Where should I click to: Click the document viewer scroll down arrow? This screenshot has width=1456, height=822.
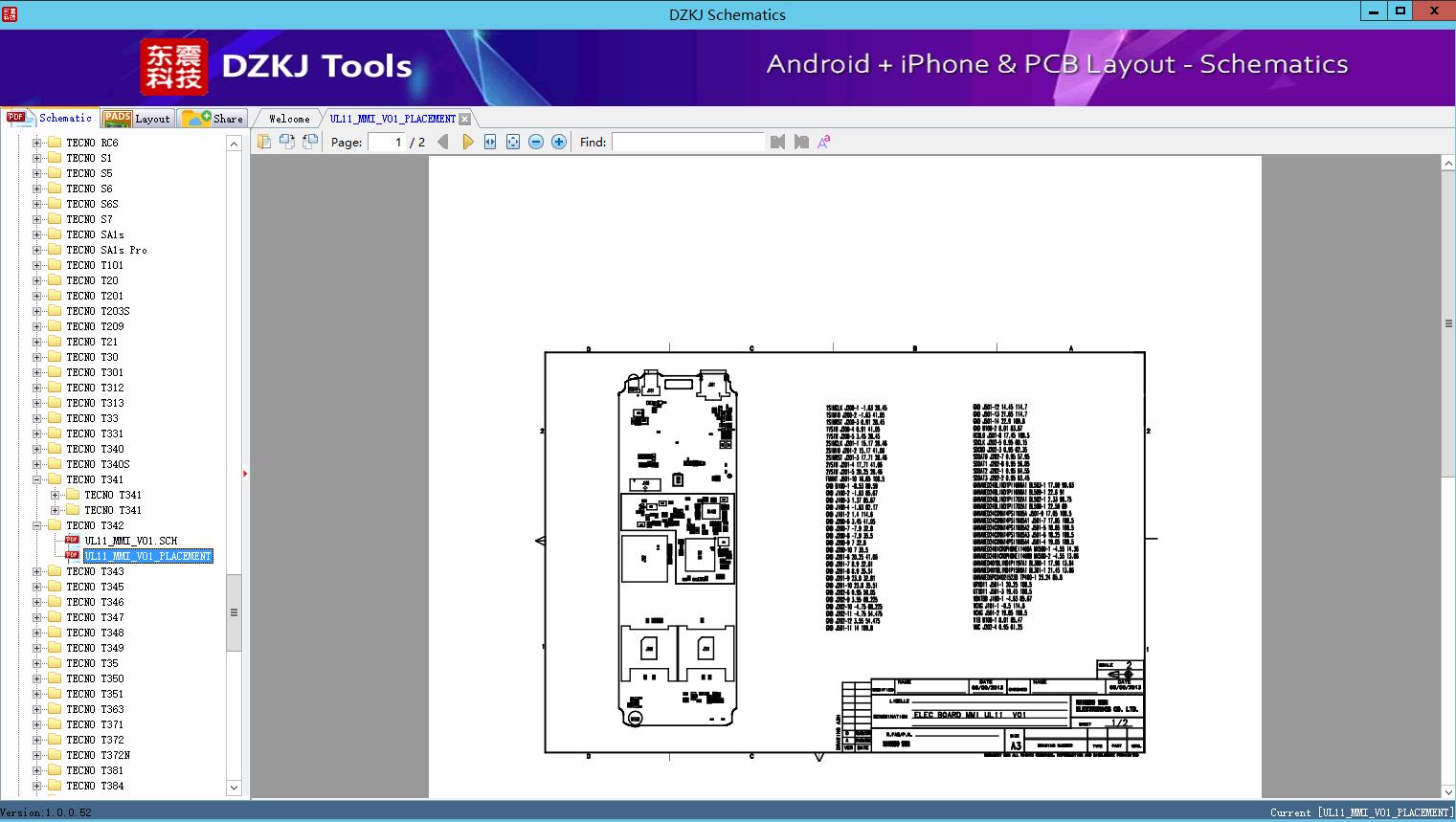tap(1448, 790)
